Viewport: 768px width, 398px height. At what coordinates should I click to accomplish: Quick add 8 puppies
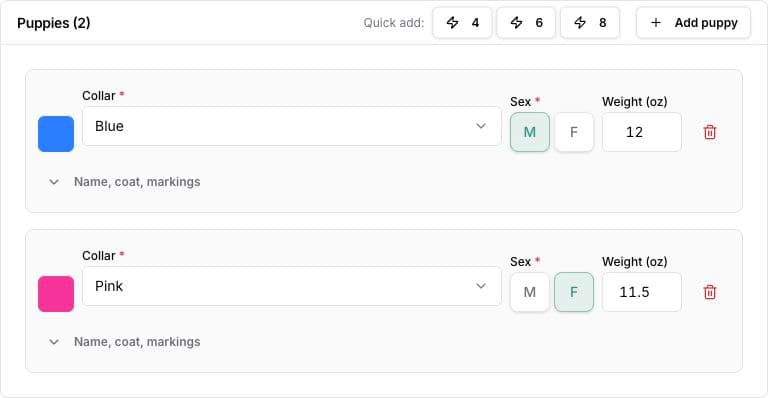point(590,23)
